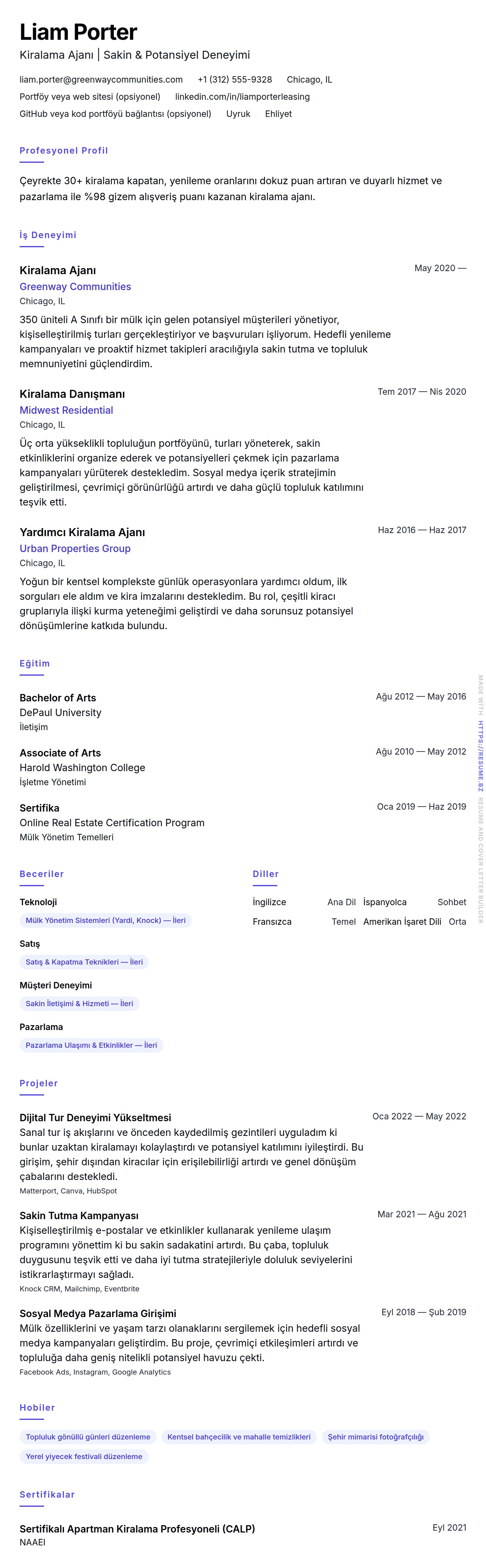Click the Portföy veya web sitesi field

pyautogui.click(x=90, y=97)
